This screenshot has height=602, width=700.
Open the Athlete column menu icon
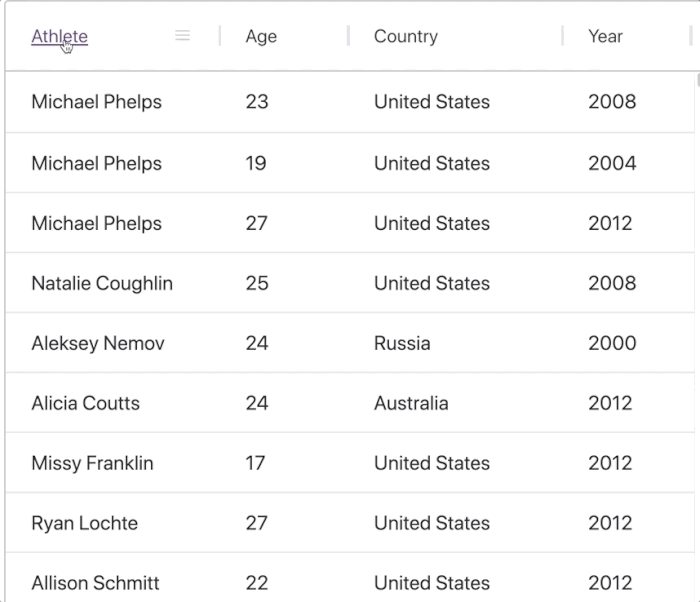click(x=182, y=36)
